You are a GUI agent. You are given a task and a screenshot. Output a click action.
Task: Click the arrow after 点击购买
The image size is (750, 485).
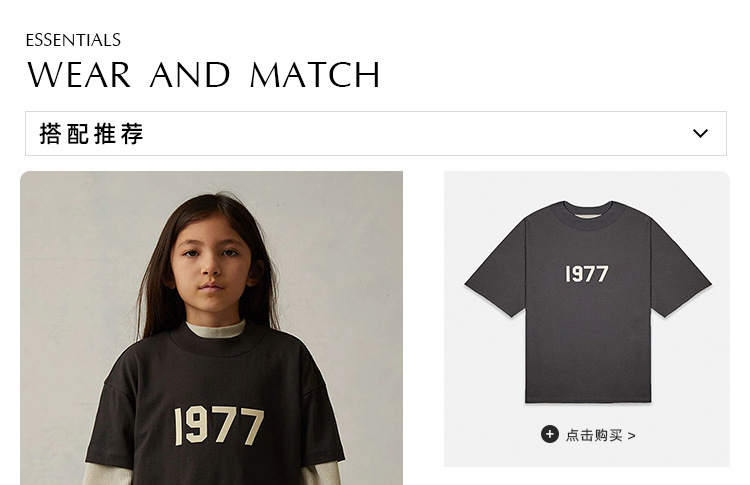pyautogui.click(x=632, y=435)
